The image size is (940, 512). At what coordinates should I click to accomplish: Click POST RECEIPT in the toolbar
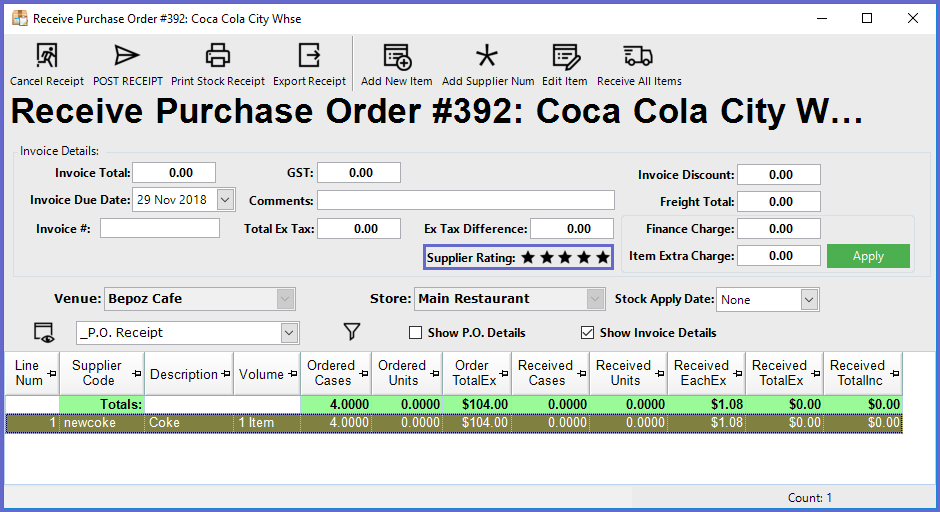[x=127, y=56]
